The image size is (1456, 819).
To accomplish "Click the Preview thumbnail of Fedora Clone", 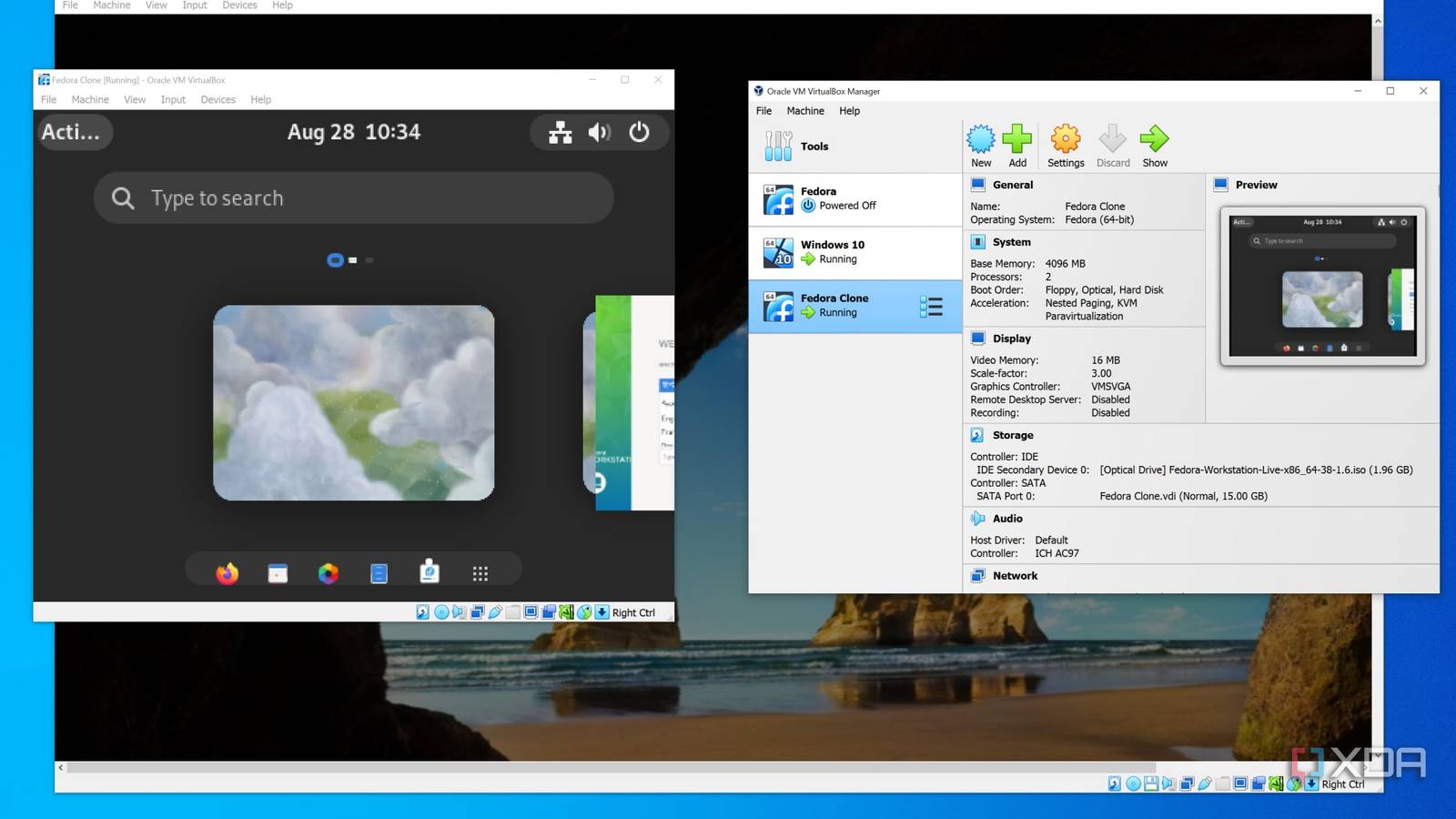I will (x=1322, y=286).
